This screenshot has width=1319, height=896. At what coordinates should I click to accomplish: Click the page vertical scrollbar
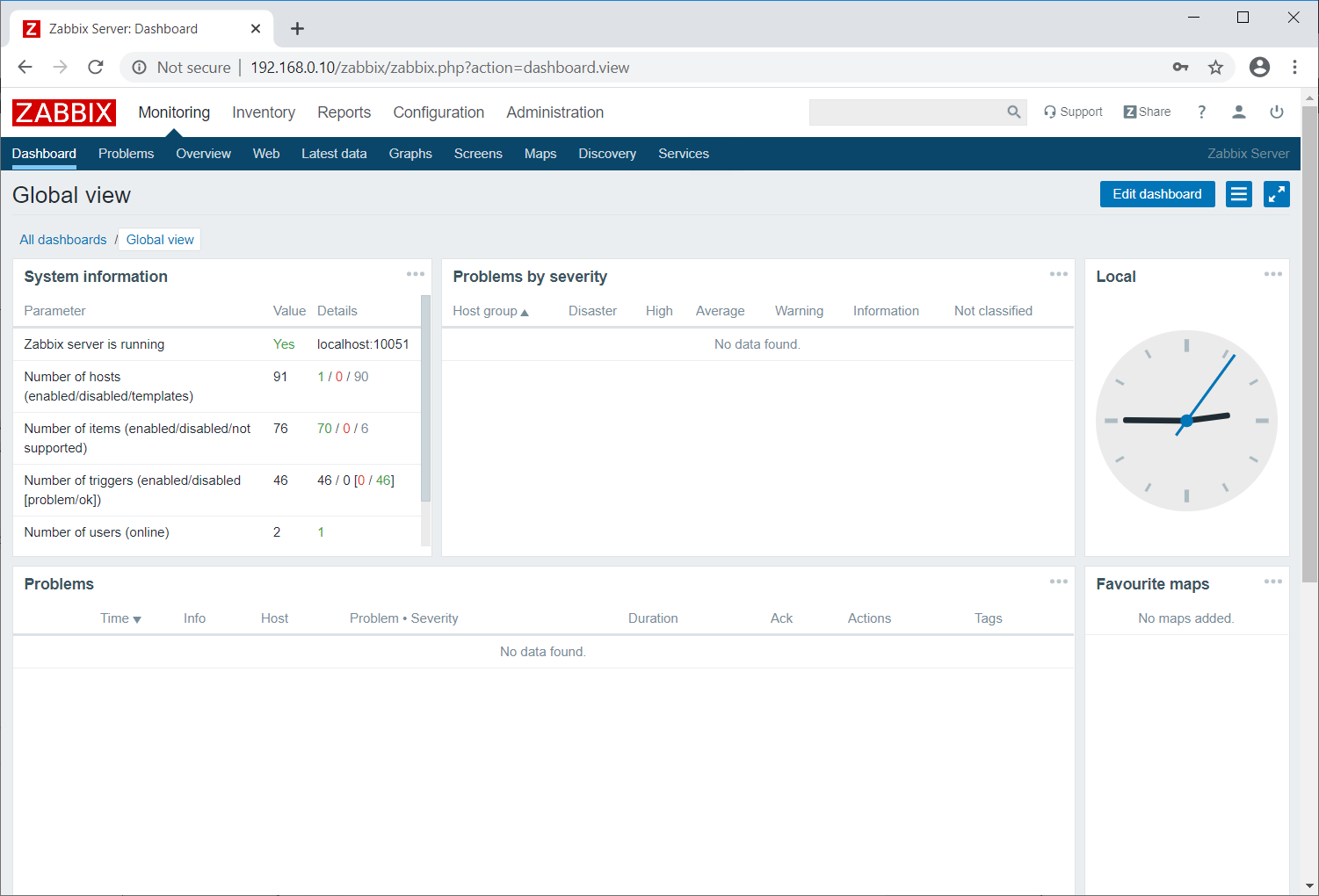tap(1309, 344)
